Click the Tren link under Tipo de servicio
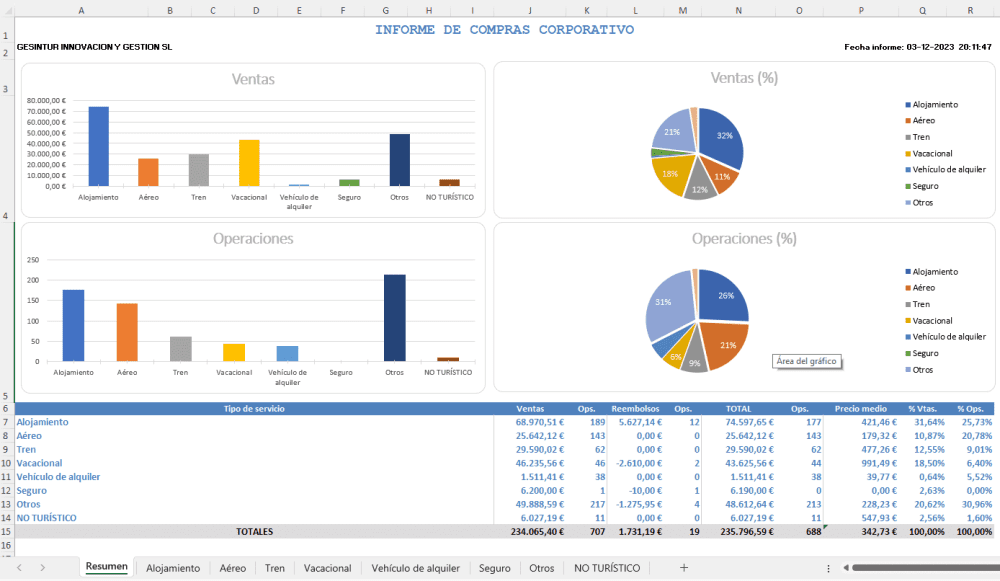The width and height of the screenshot is (1000, 581). [x=26, y=449]
